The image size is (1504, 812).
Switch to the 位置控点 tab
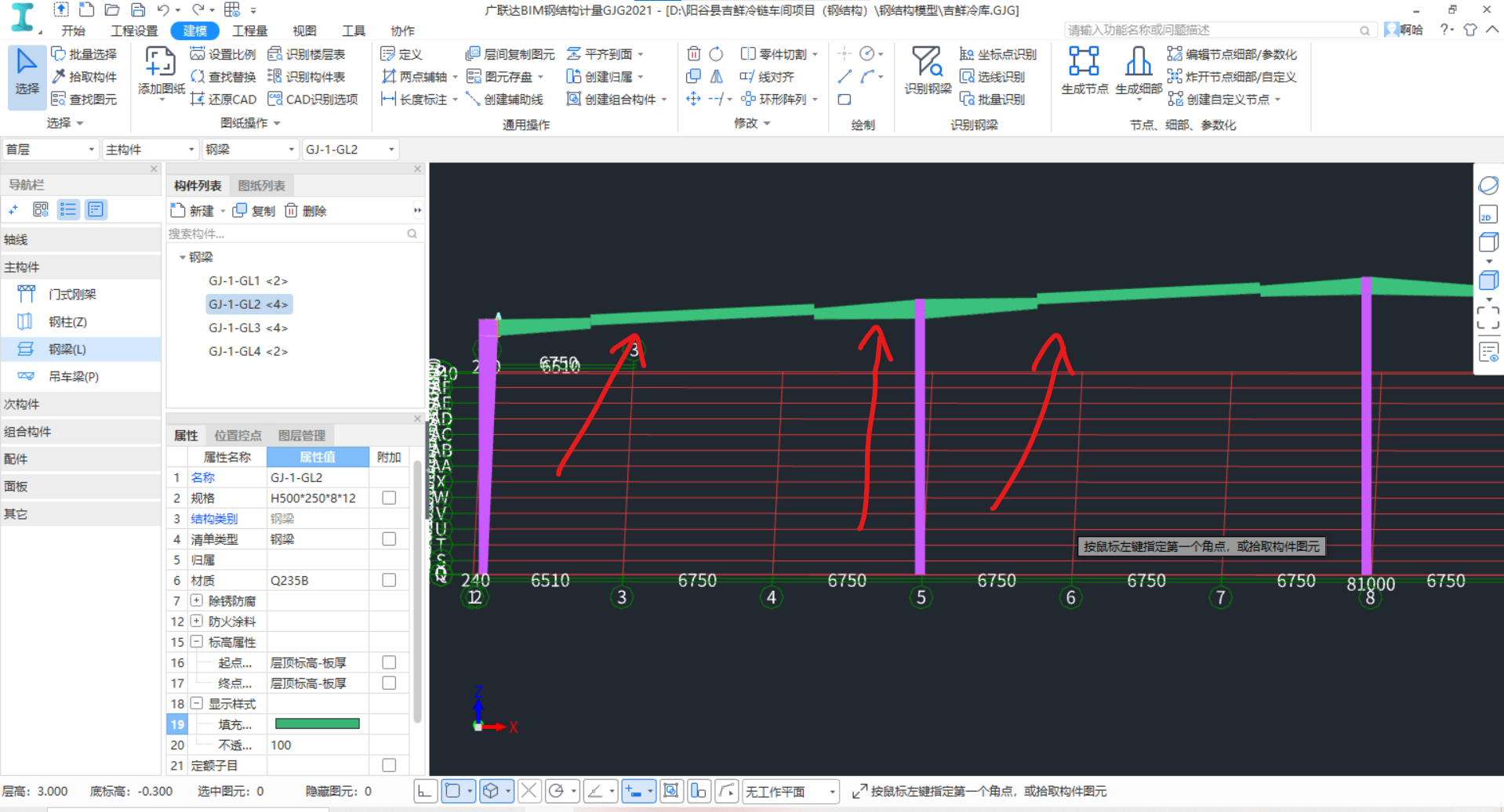pos(238,436)
